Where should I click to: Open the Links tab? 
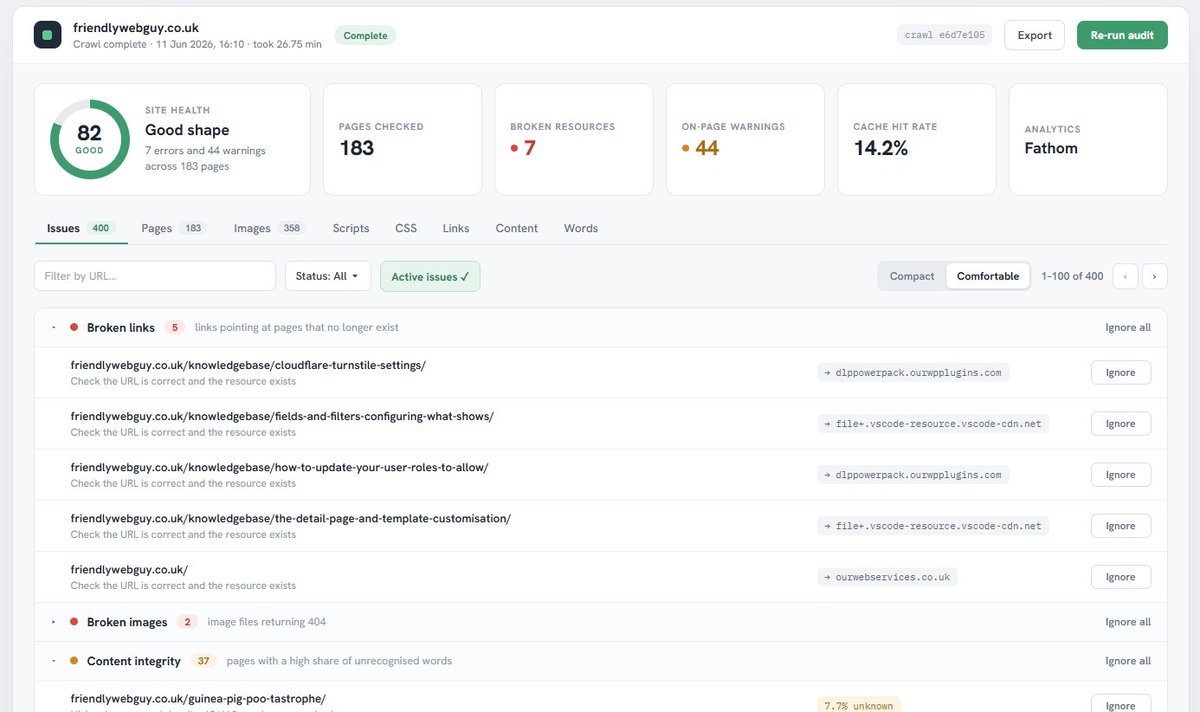(x=456, y=228)
